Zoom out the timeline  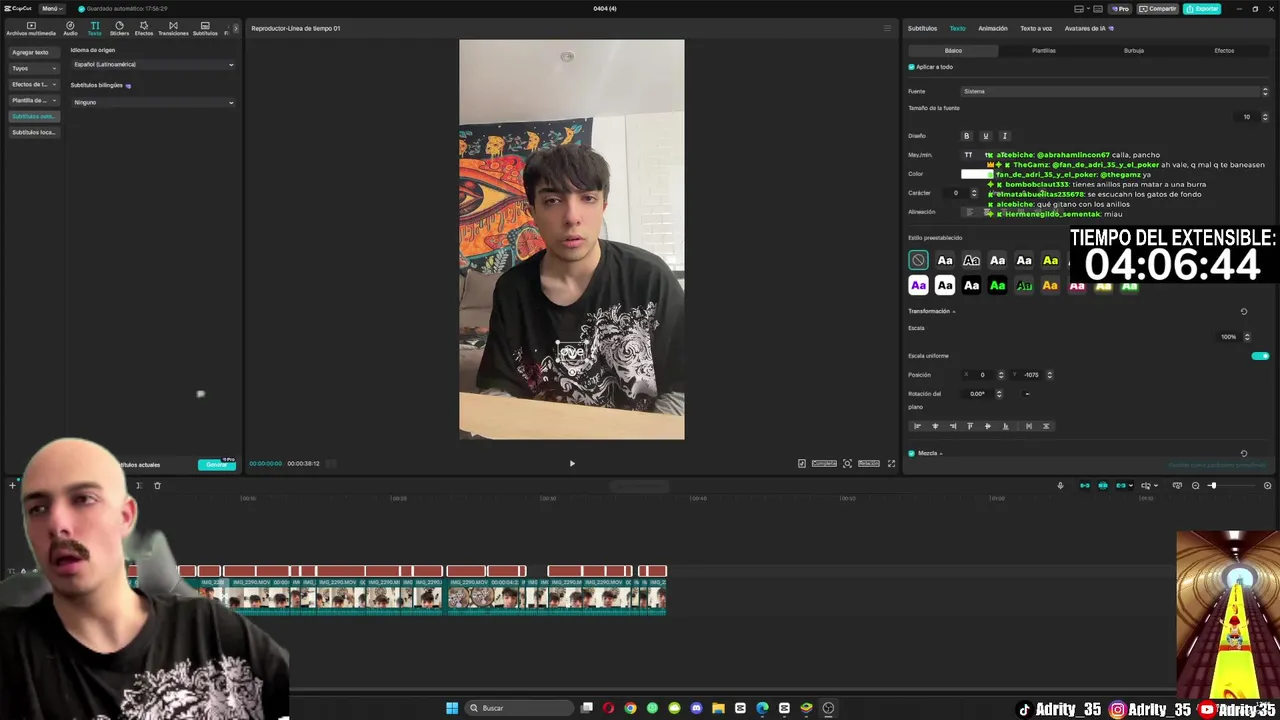click(x=1195, y=486)
